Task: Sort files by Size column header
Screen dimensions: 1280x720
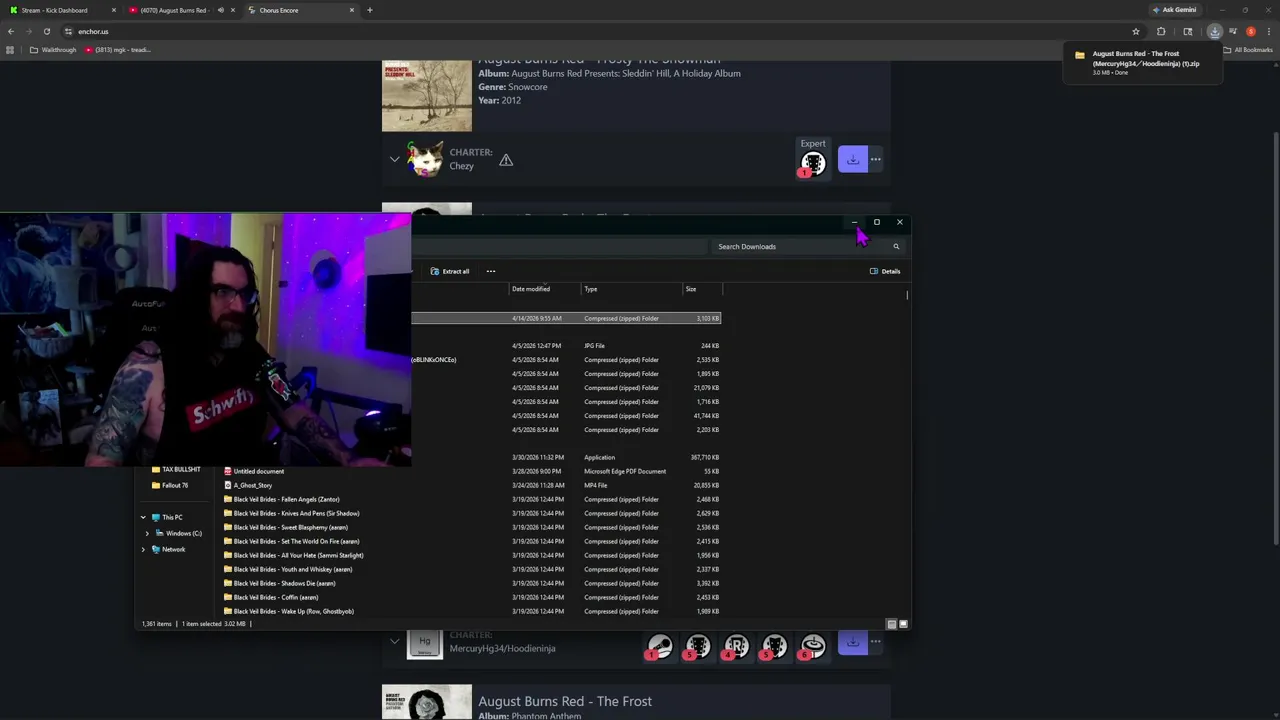Action: tap(702, 289)
